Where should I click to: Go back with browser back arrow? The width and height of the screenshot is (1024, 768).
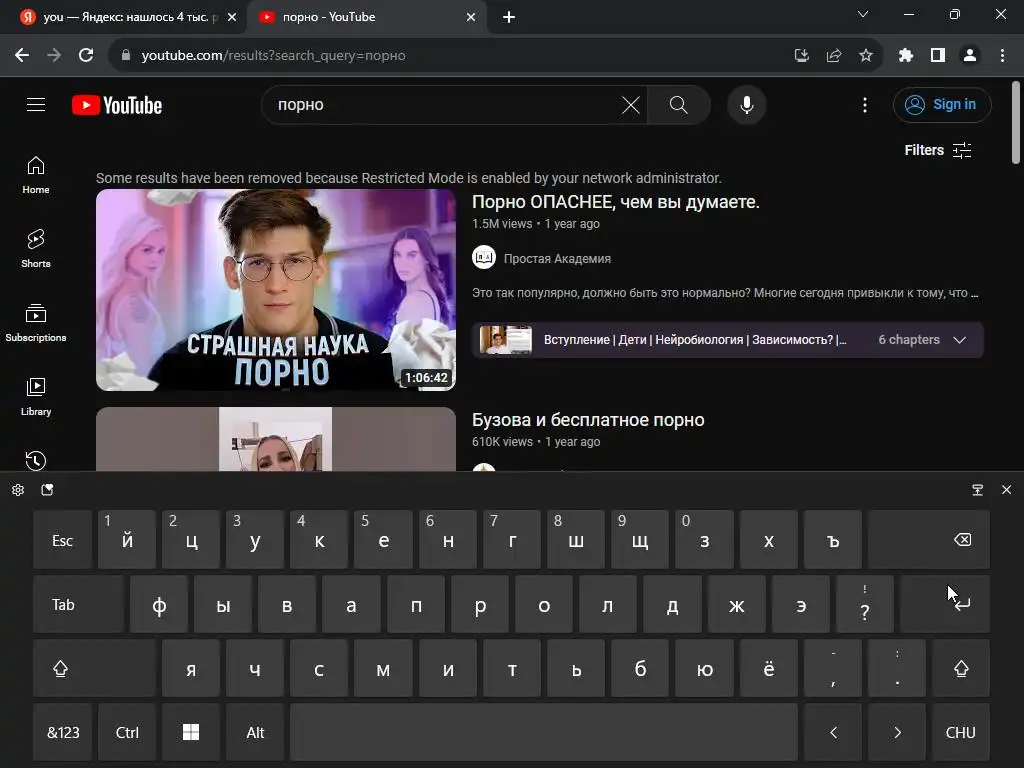(x=22, y=56)
